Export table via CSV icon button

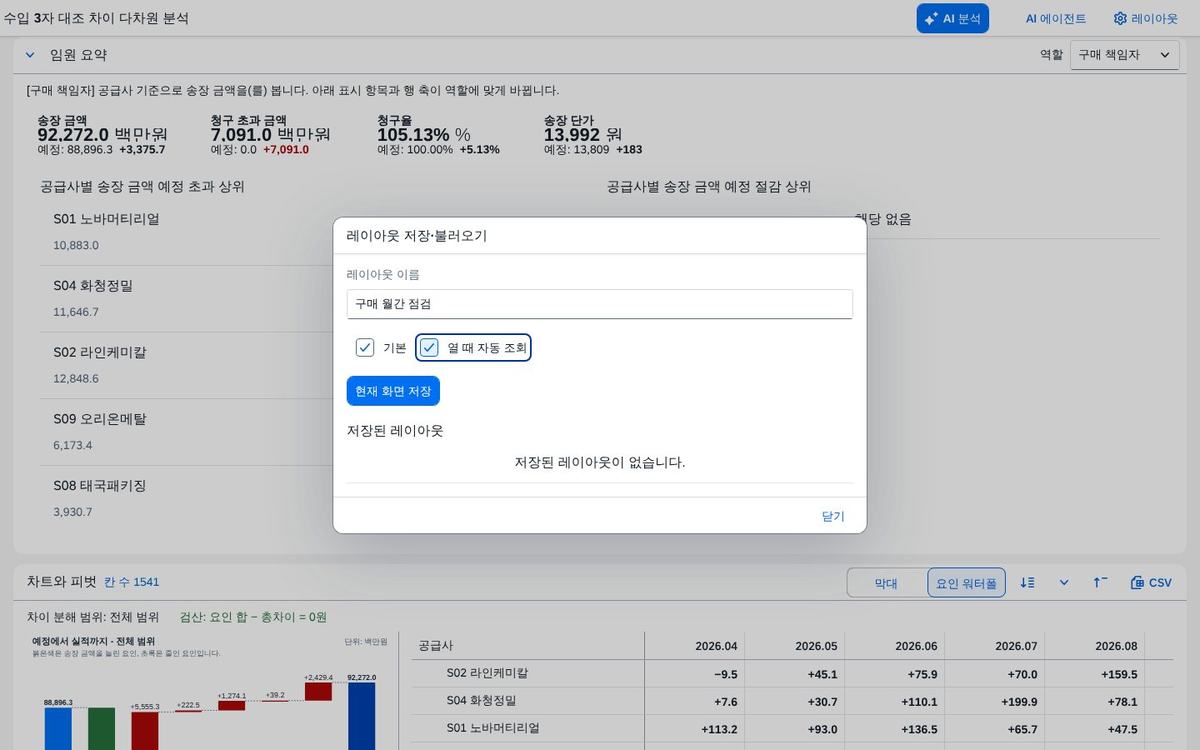tap(1151, 583)
